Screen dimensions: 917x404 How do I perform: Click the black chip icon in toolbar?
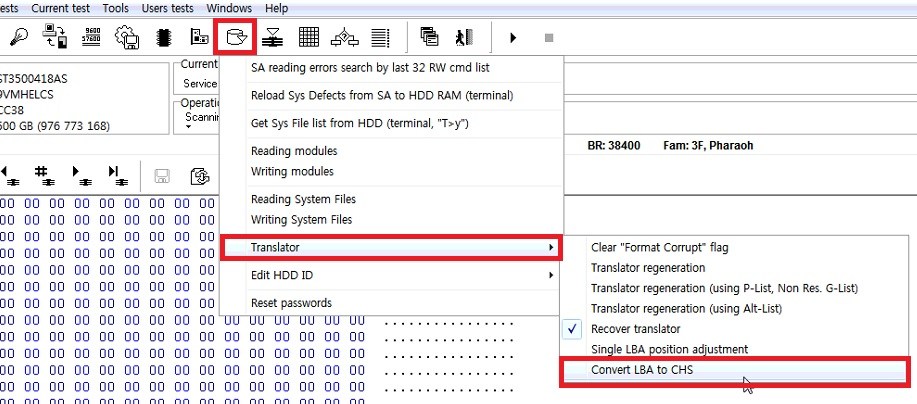164,38
